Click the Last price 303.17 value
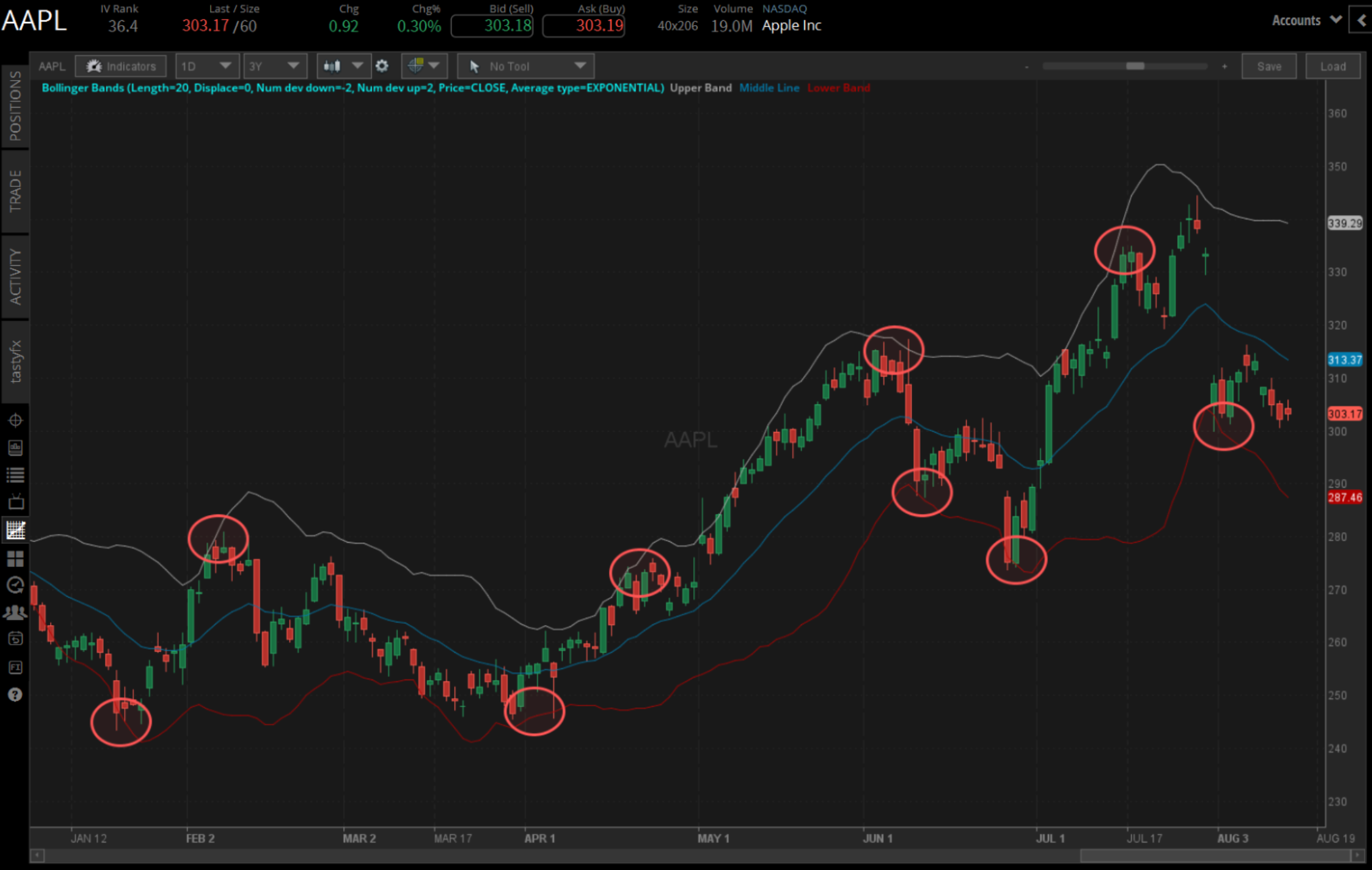 pos(205,26)
